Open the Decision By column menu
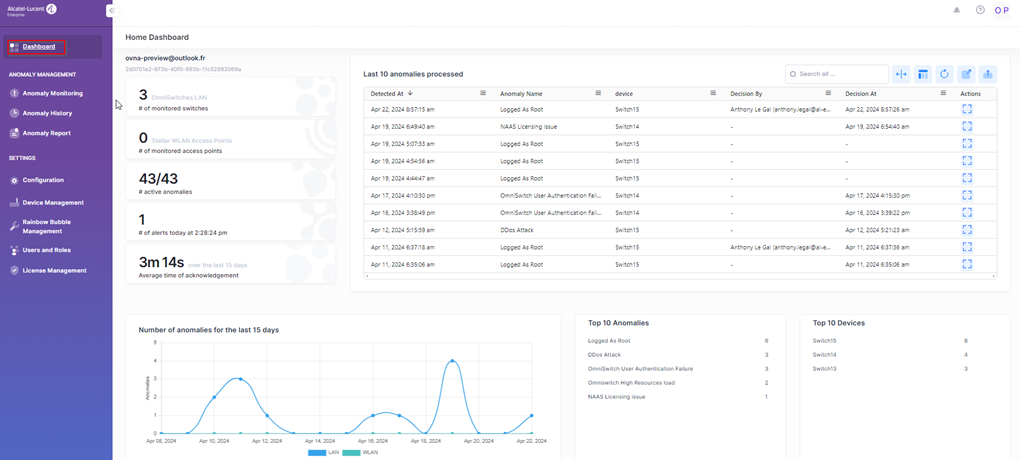This screenshot has height=460, width=1020. coord(828,93)
